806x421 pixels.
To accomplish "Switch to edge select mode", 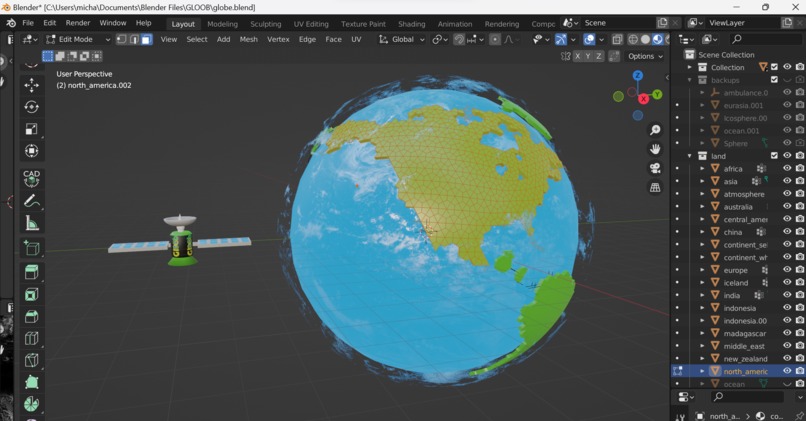I will [134, 40].
